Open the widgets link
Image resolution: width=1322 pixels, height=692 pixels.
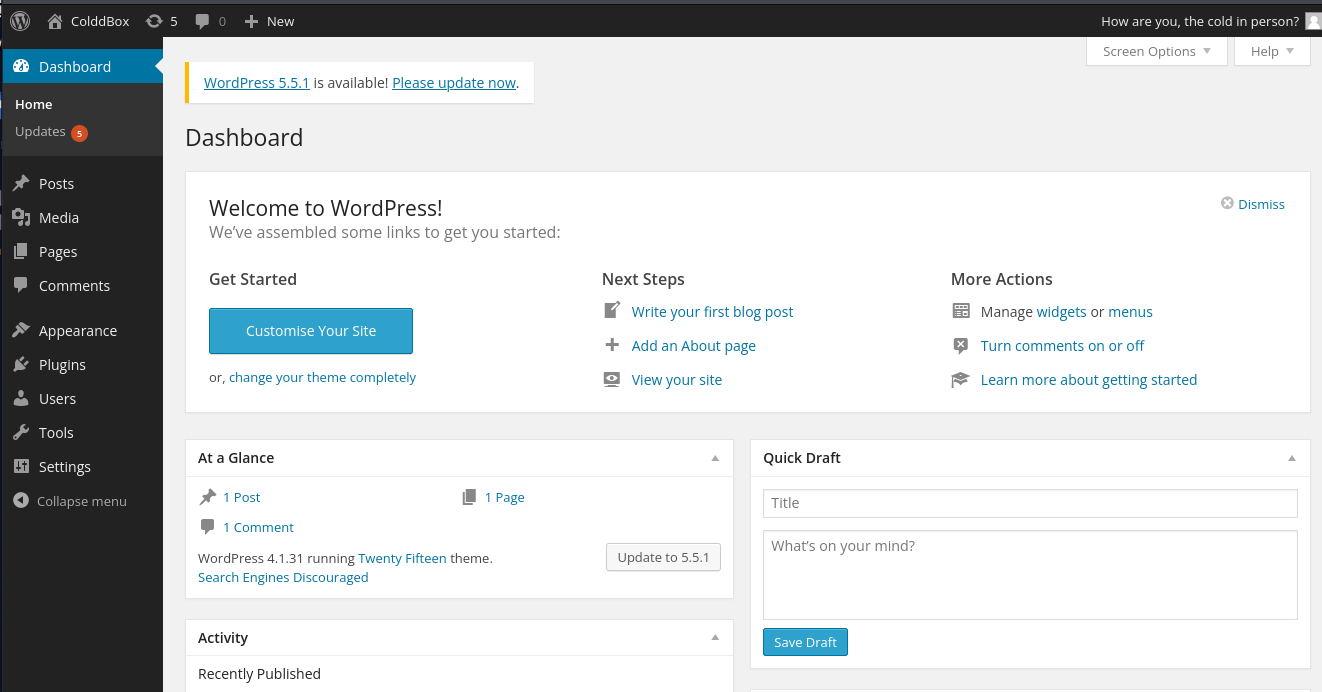(x=1062, y=312)
